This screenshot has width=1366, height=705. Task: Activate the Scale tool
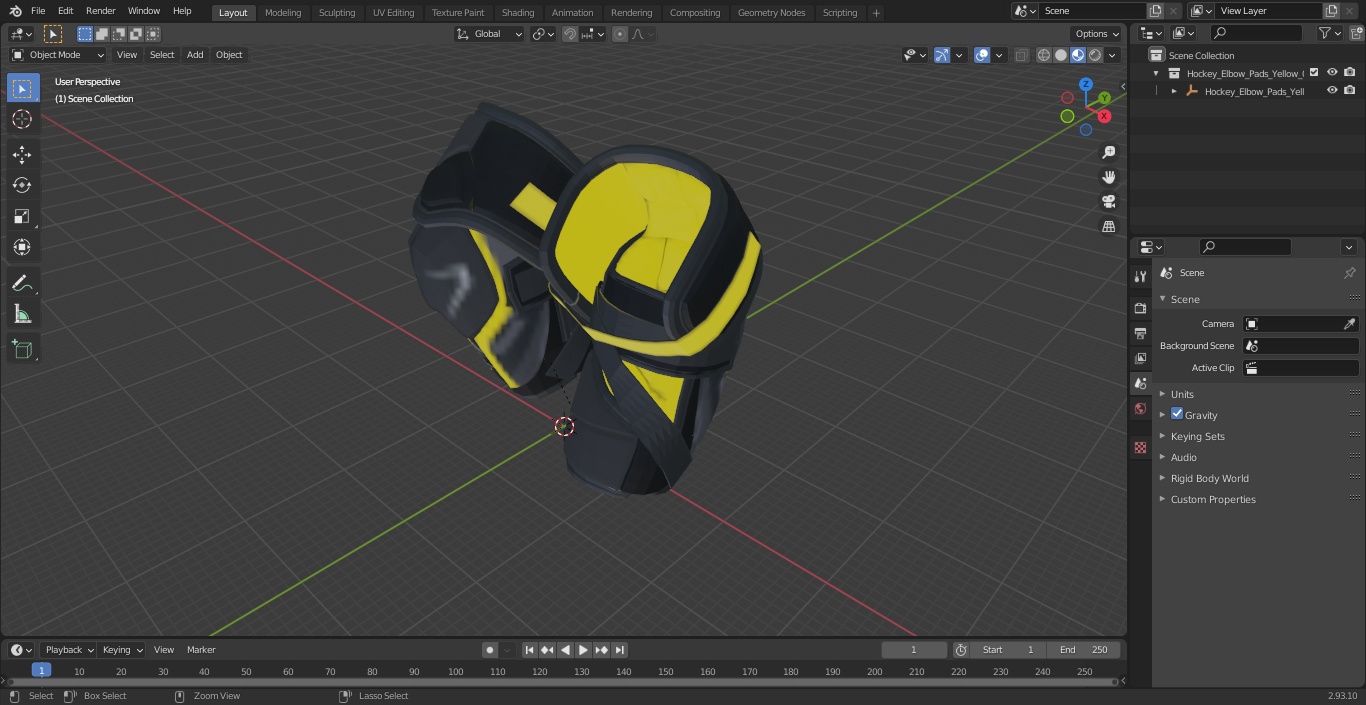[22, 216]
